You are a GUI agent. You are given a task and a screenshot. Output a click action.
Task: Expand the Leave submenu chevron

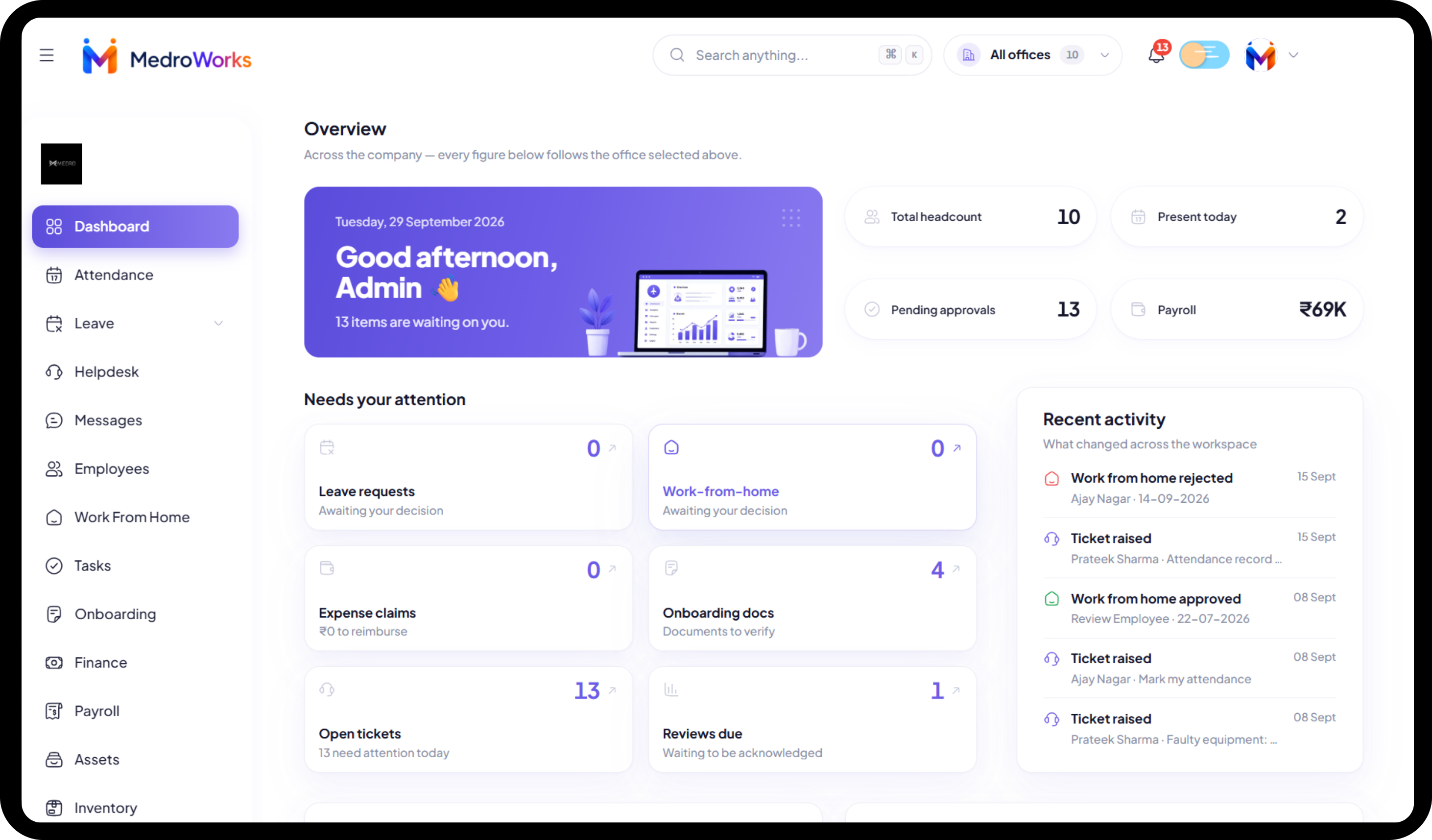(x=218, y=323)
